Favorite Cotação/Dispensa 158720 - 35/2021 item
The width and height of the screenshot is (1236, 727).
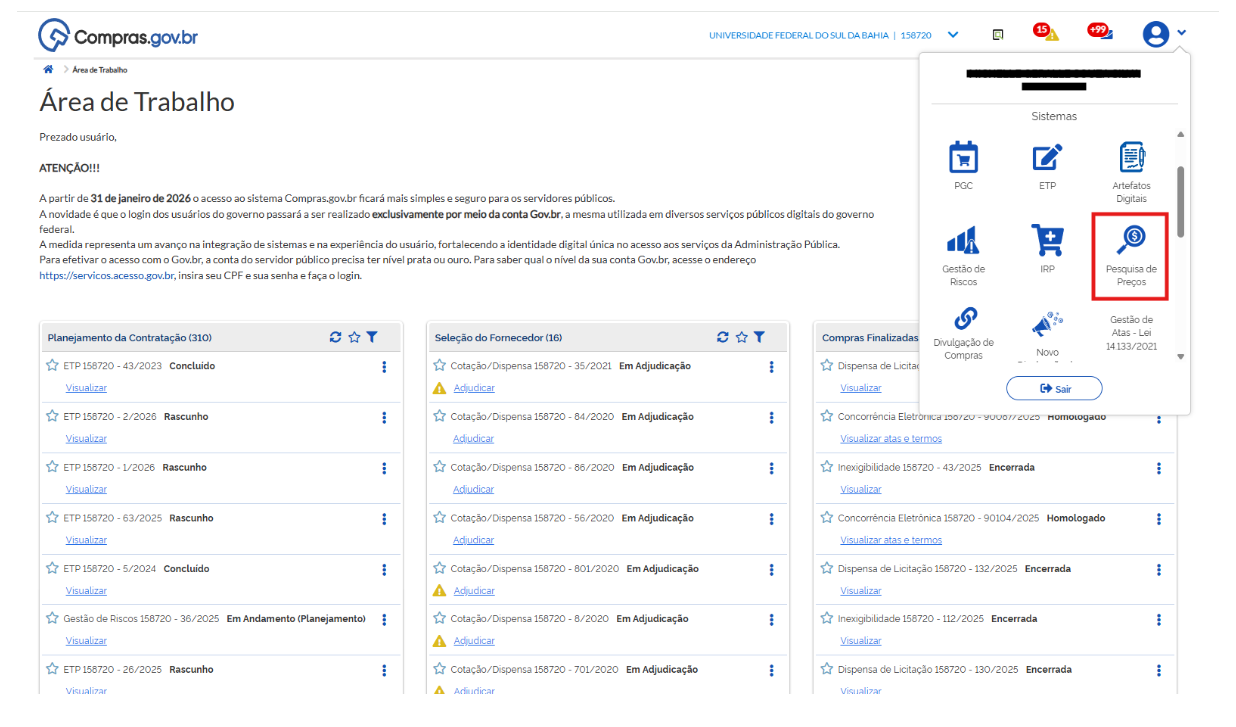[439, 366]
